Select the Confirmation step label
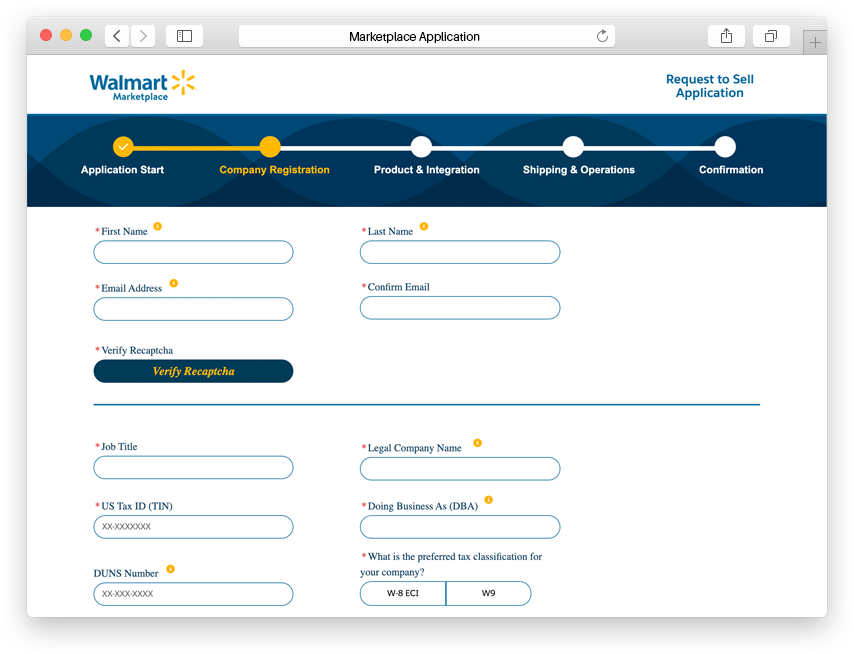Image resolution: width=854 pixels, height=654 pixels. [x=731, y=170]
